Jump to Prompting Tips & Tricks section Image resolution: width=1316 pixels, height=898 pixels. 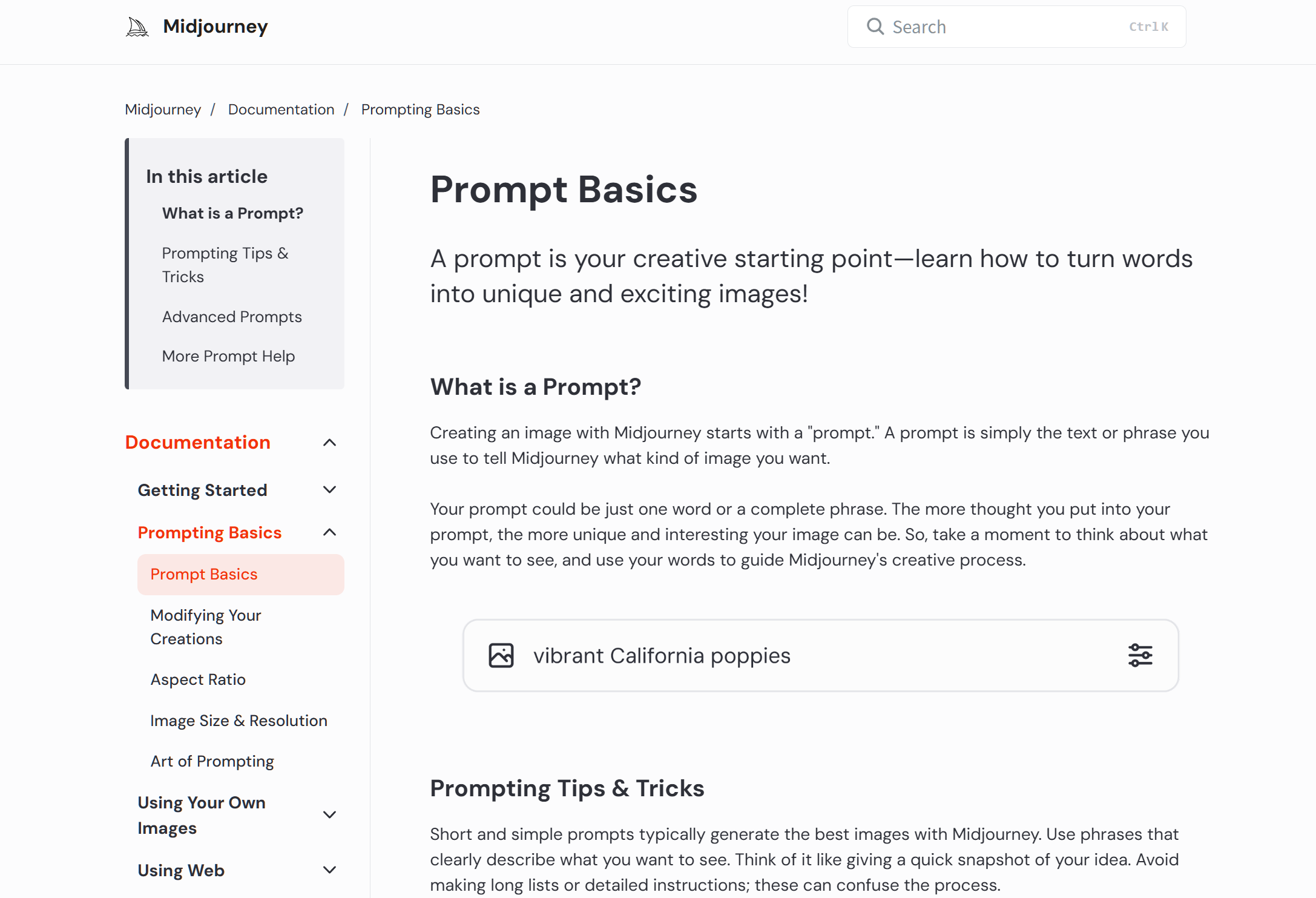pyautogui.click(x=225, y=265)
